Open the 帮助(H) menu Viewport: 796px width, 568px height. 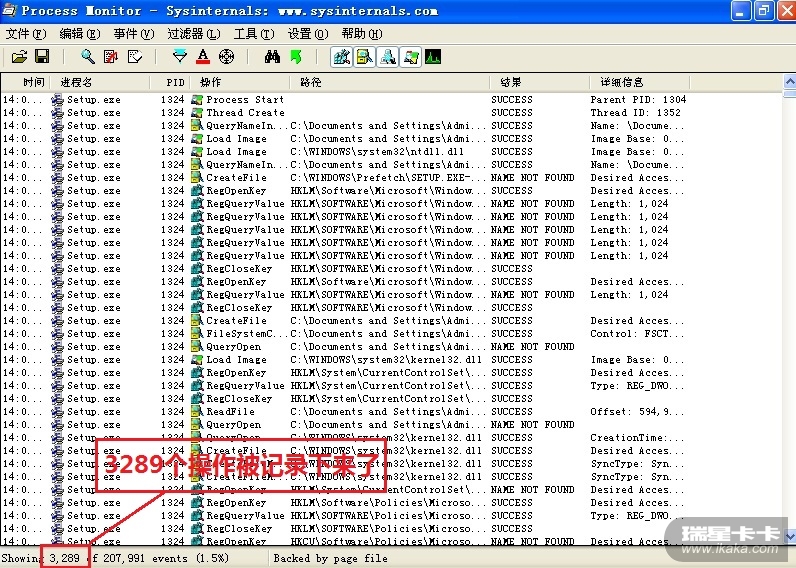click(362, 34)
